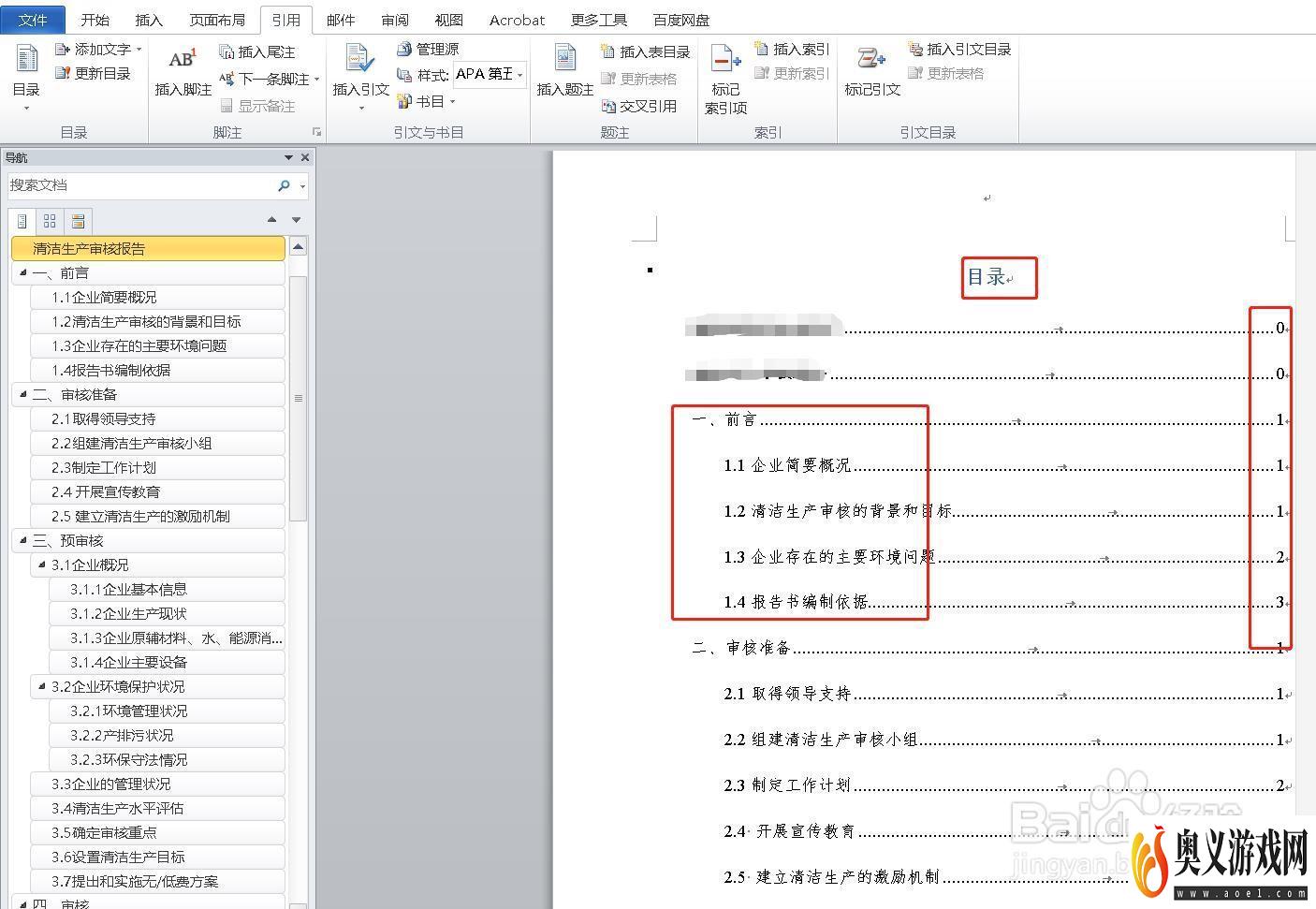Open search options dropdown beside magnifier
Viewport: 1316px width, 909px height.
[302, 186]
